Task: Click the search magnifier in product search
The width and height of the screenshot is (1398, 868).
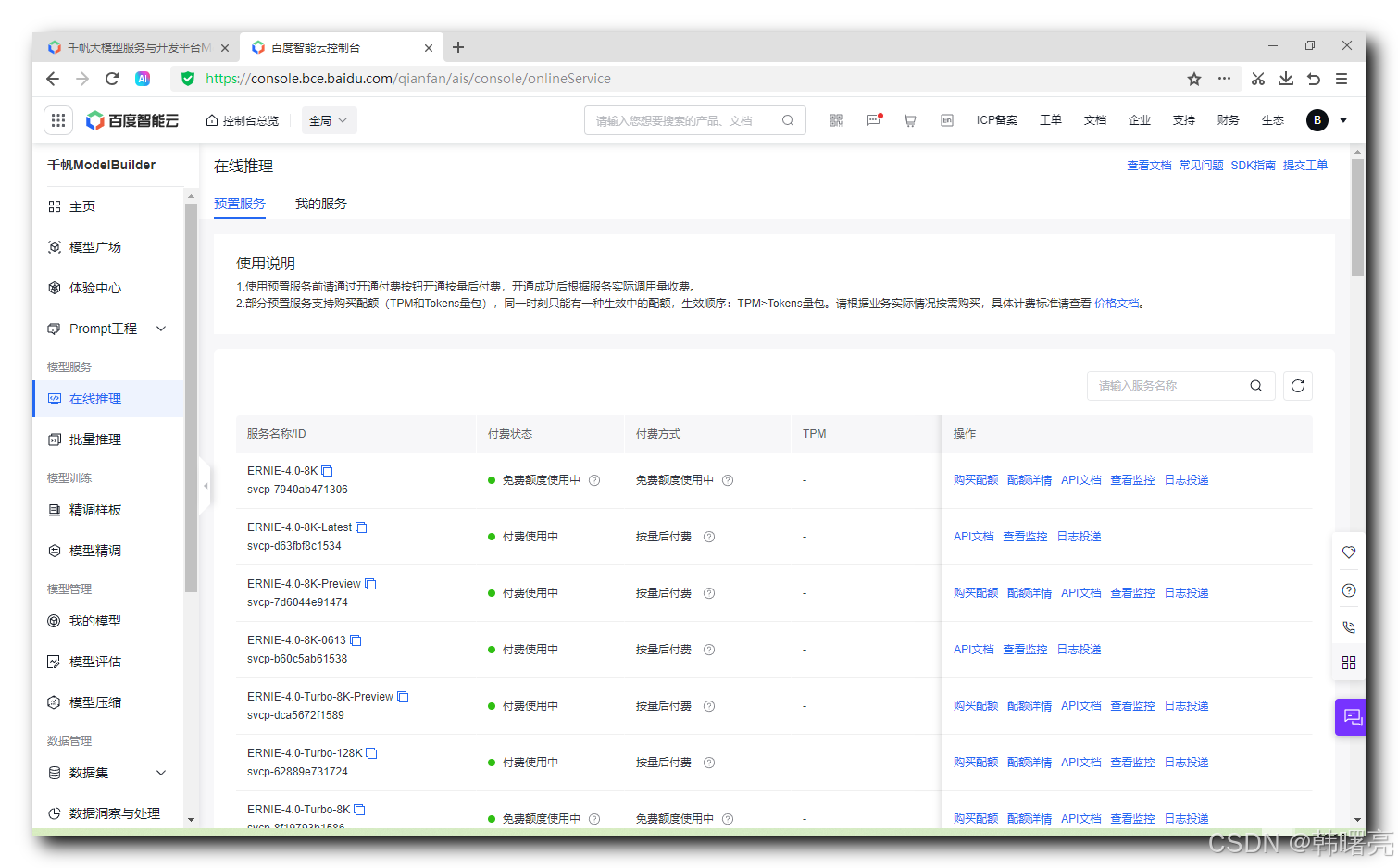Action: 788,120
